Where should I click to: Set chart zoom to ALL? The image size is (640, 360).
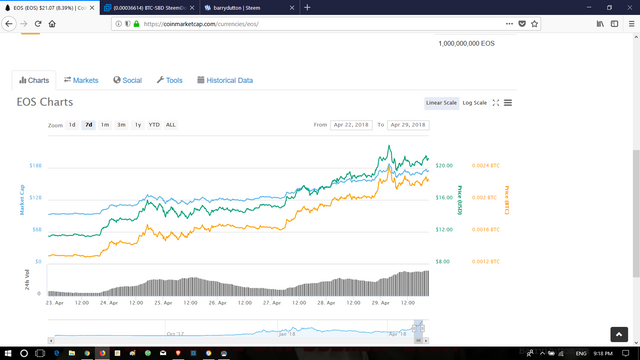coord(171,125)
